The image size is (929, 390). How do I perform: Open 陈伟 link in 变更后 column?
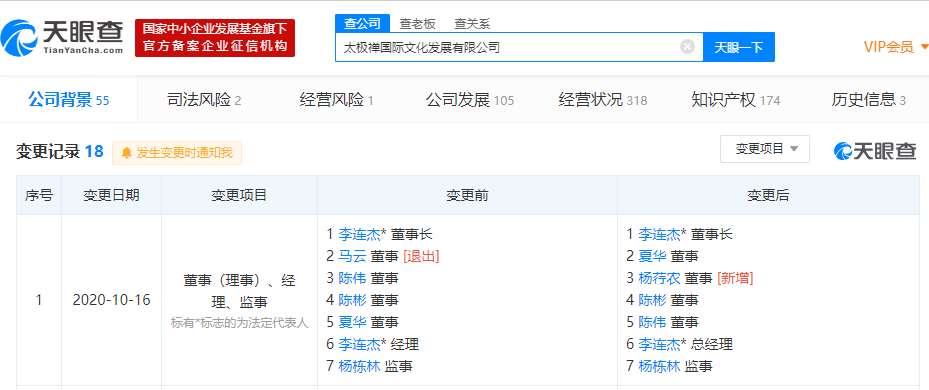(652, 322)
